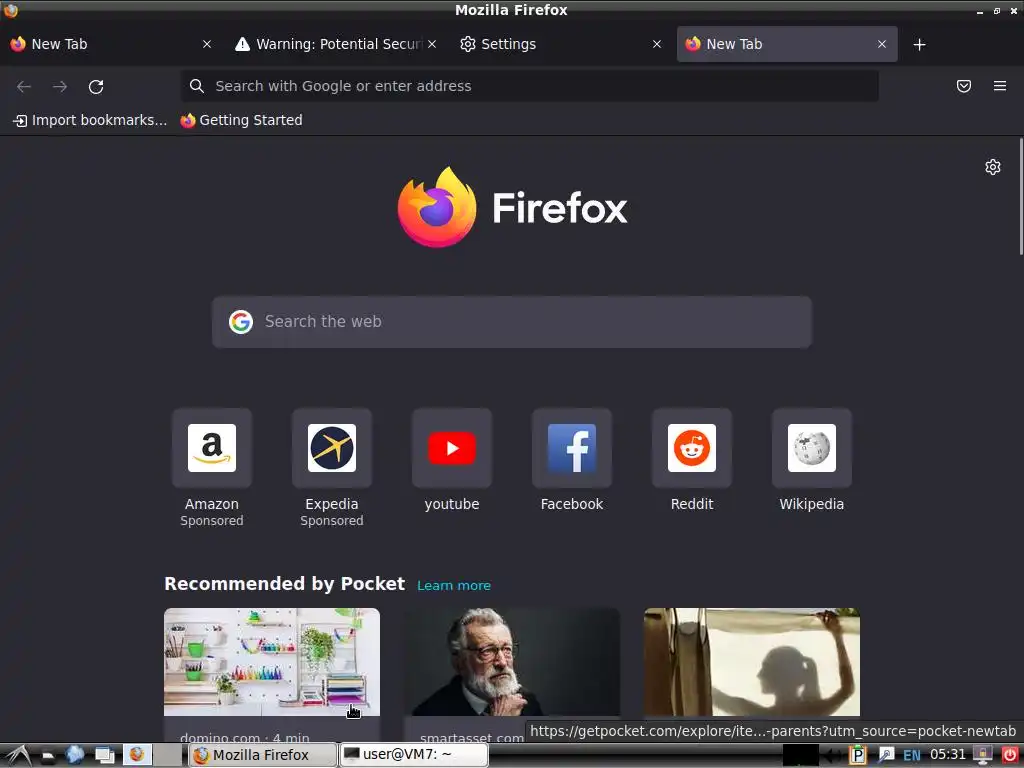1024x768 pixels.
Task: Close the Settings tab
Action: [x=657, y=44]
